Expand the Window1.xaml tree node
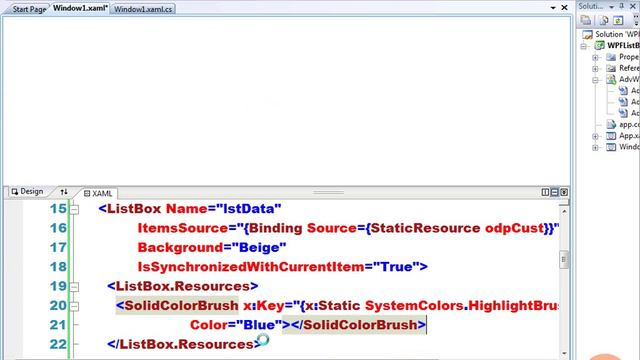640x360 pixels. (x=596, y=147)
